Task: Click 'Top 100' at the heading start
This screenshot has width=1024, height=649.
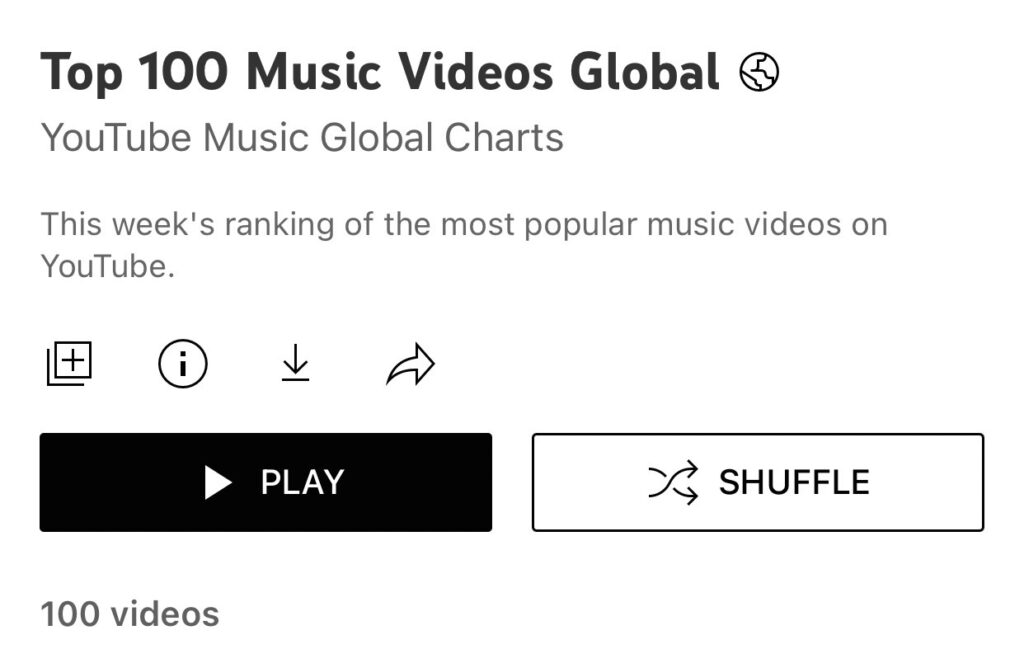Action: [x=134, y=72]
